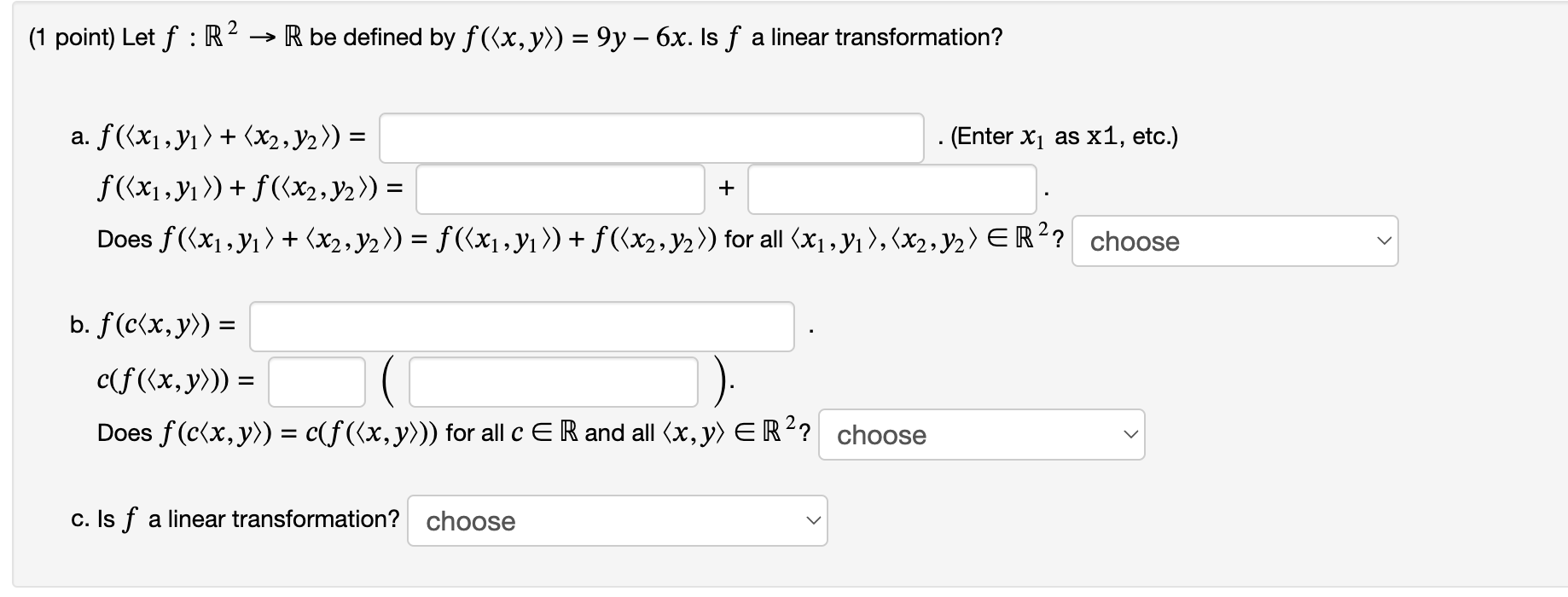Focus the longest answer field in part a
Viewport: 1568px width, 597px height.
coord(653,138)
